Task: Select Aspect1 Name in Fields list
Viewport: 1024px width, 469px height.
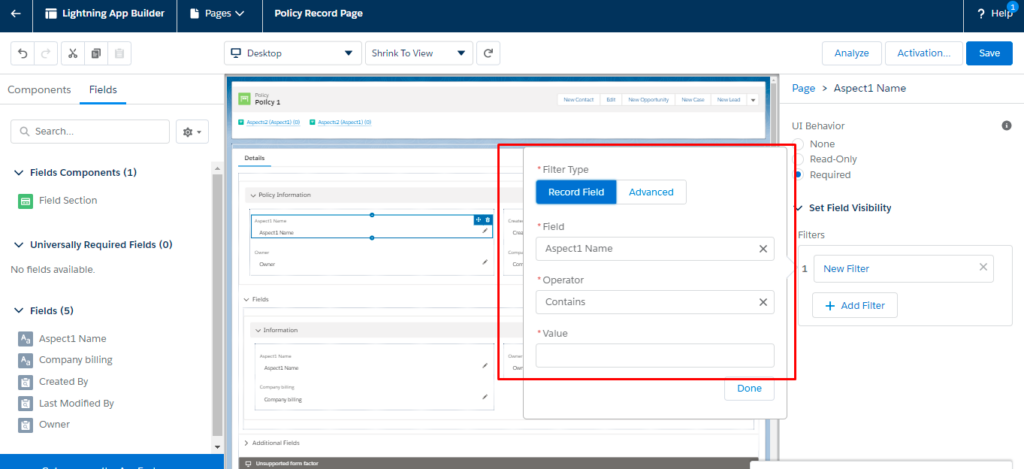Action: click(72, 339)
